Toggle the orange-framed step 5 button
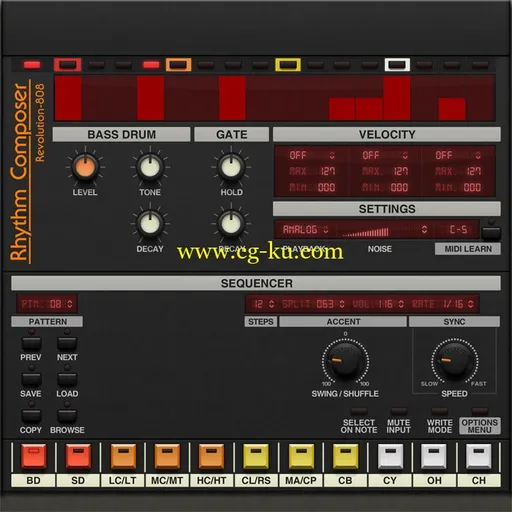This screenshot has width=512, height=512. (178, 65)
